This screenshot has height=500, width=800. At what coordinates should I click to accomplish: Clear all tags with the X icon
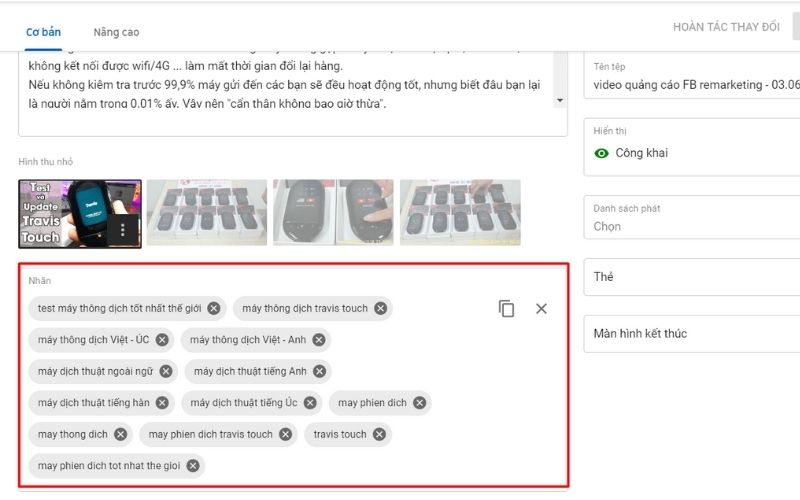tap(541, 309)
